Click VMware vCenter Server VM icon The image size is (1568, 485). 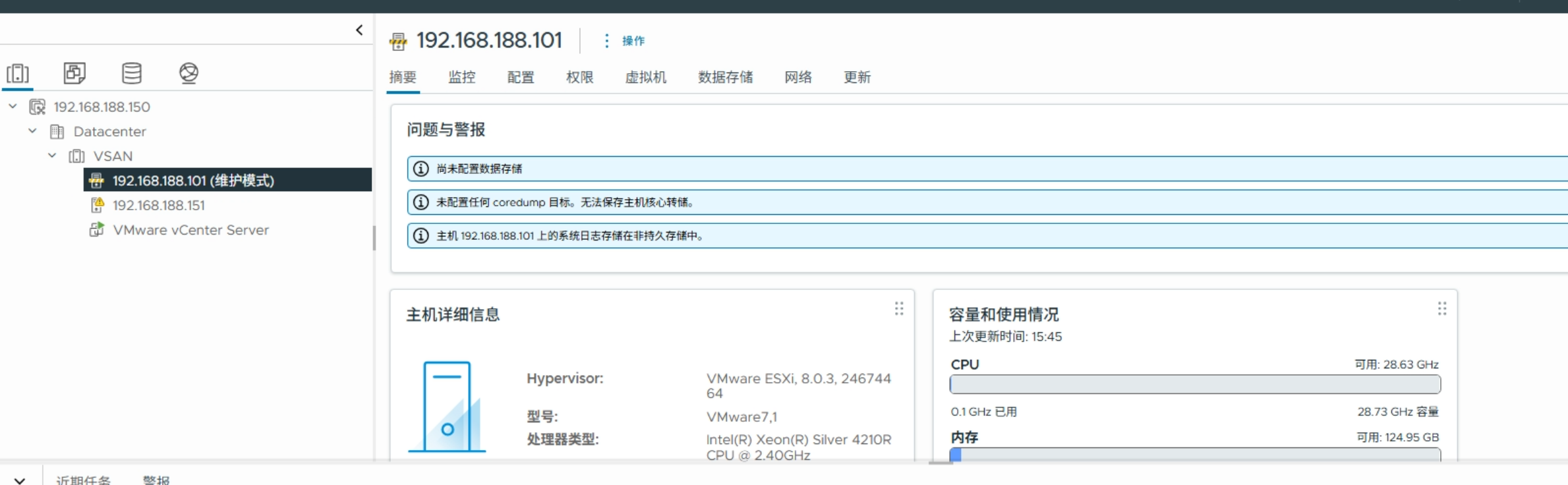point(97,229)
